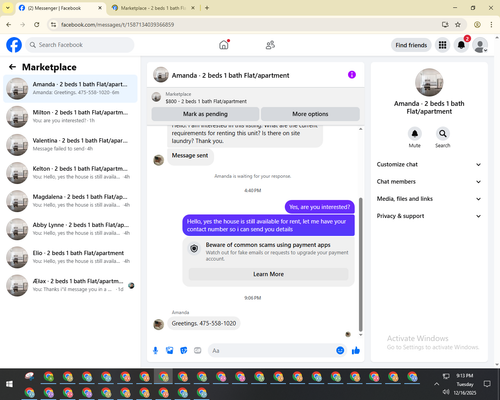Open Milton conversation in list

[x=70, y=117]
